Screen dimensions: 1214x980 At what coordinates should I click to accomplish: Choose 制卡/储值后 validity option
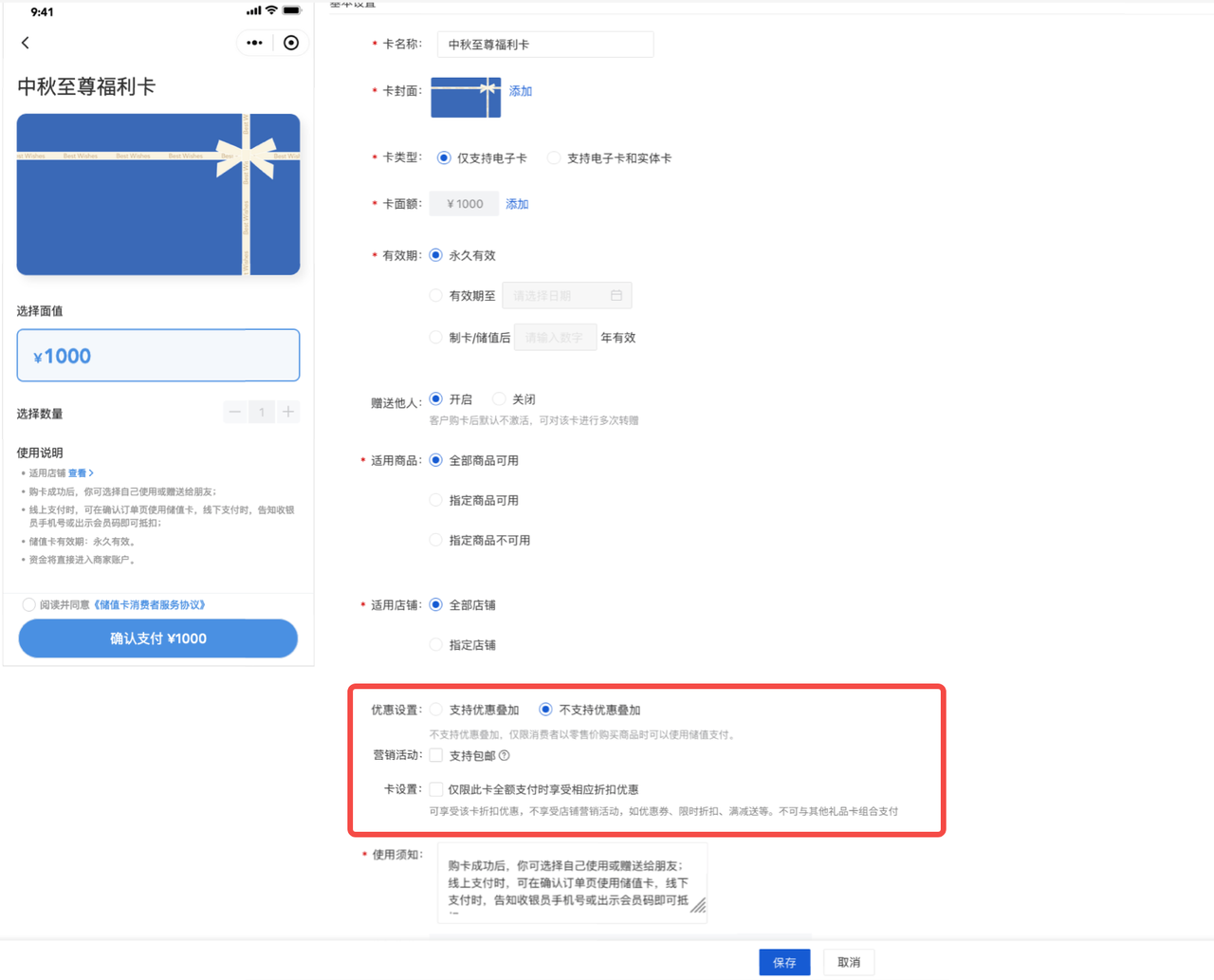click(x=436, y=338)
